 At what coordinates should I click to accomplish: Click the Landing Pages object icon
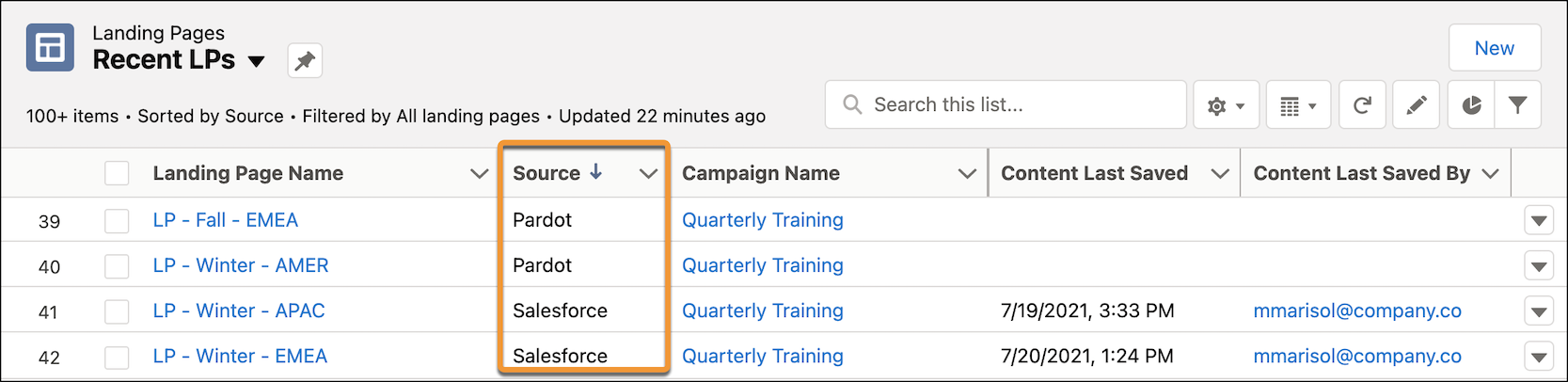pyautogui.click(x=50, y=48)
